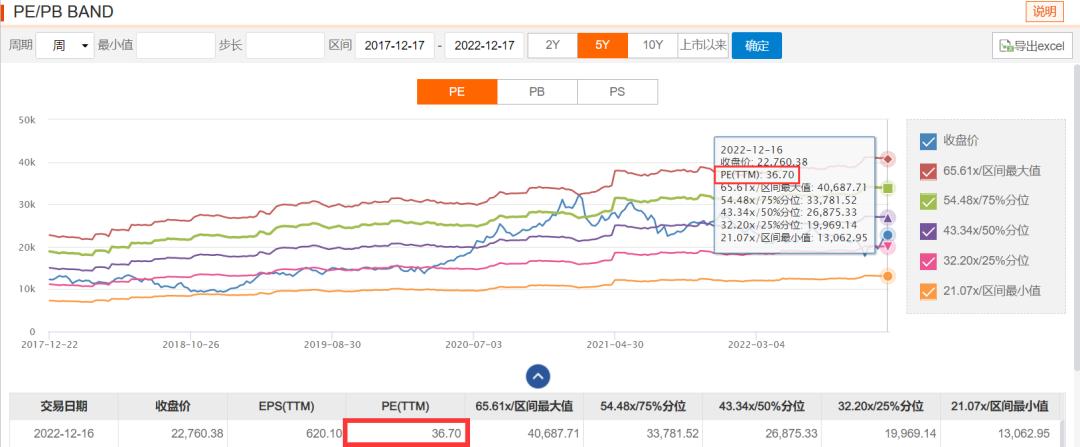This screenshot has width=1080, height=447.
Task: Click the 54.48x/75%分位 column header
Action: tap(643, 406)
